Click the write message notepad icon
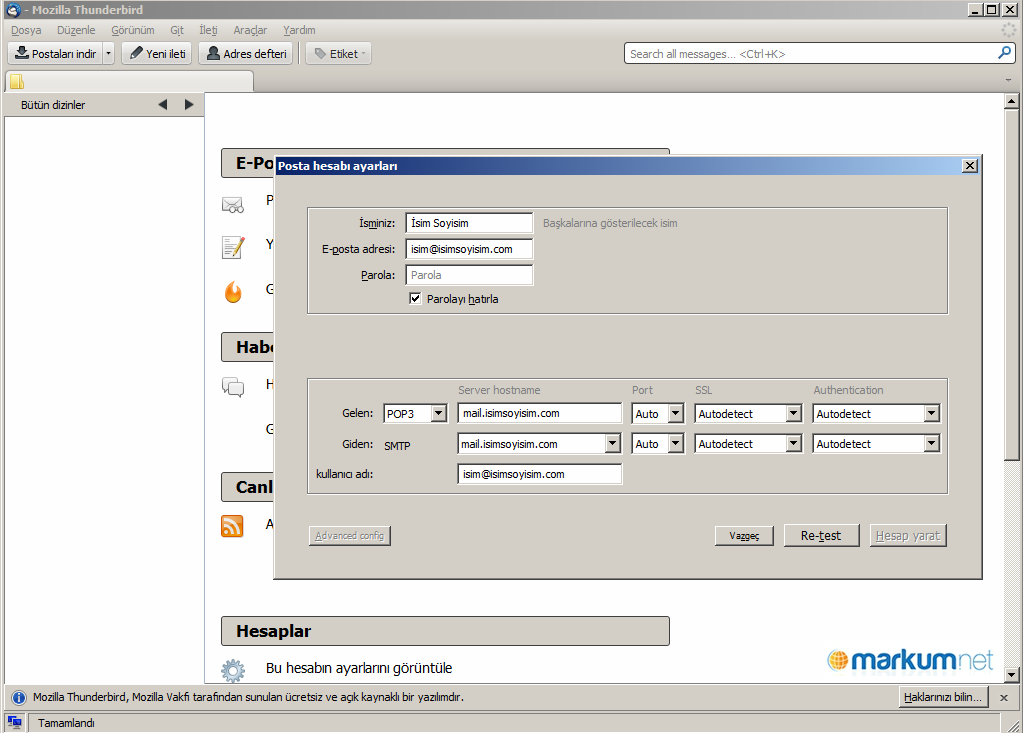Screen dimensions: 1023x733 233,247
